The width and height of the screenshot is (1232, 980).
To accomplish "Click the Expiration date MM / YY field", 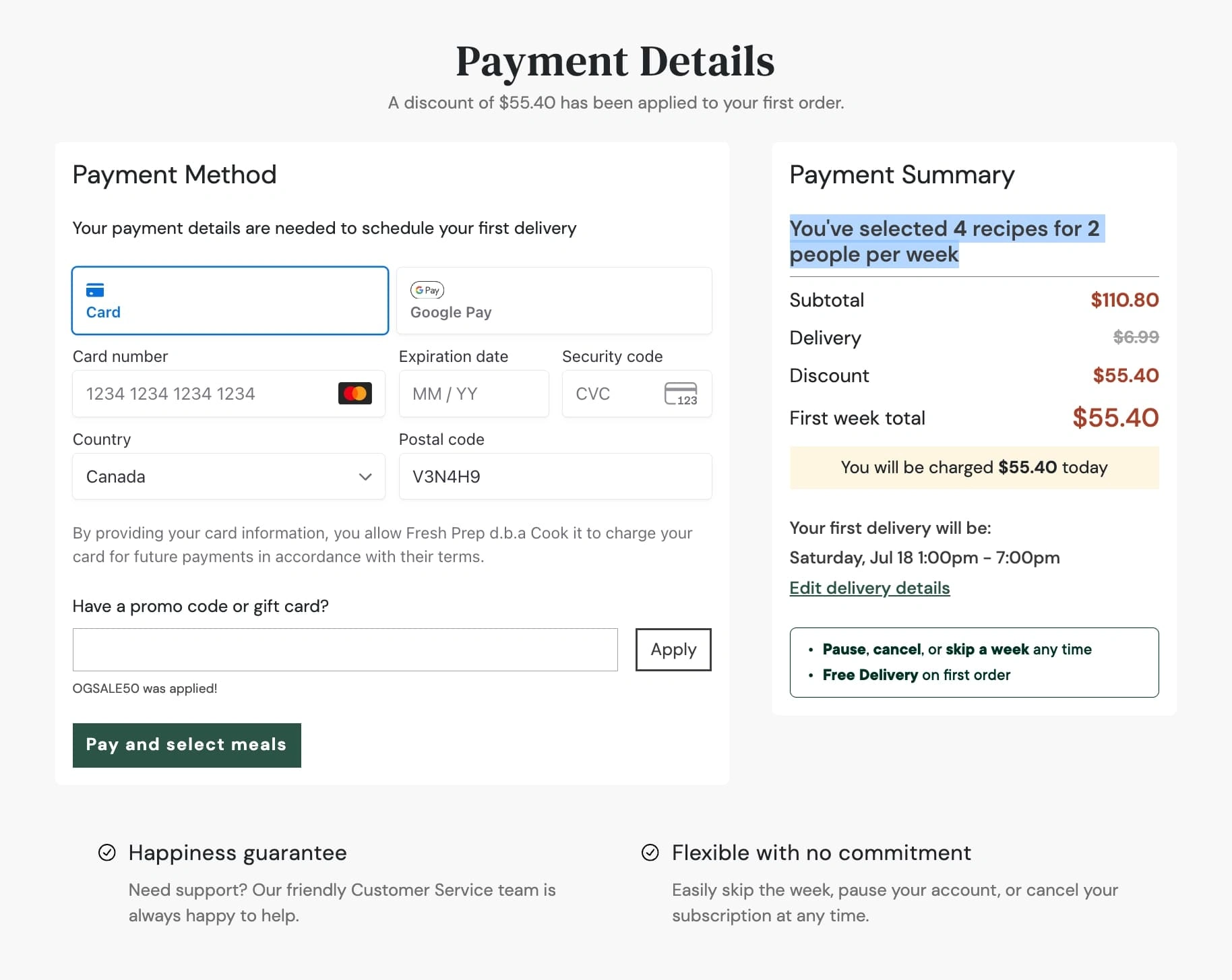I will (474, 394).
